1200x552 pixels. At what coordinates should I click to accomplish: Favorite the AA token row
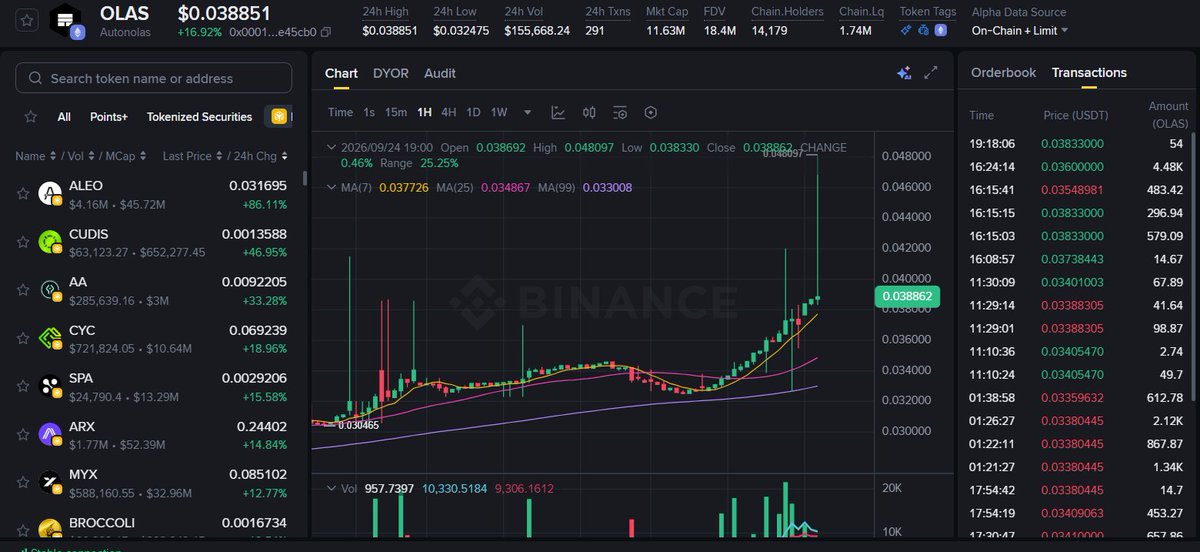23,290
